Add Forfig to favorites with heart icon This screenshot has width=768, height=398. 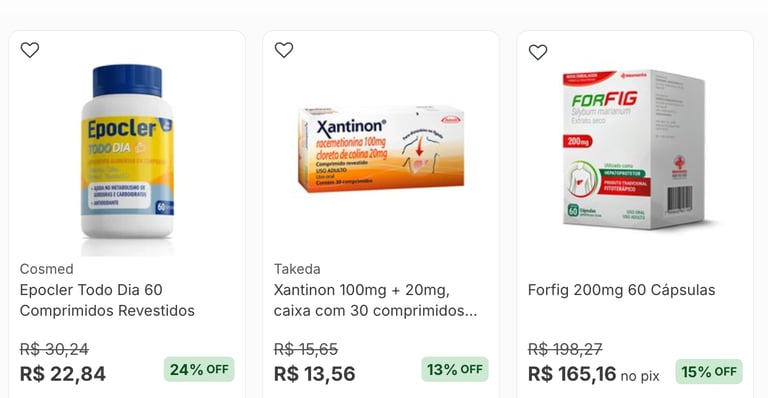click(538, 52)
